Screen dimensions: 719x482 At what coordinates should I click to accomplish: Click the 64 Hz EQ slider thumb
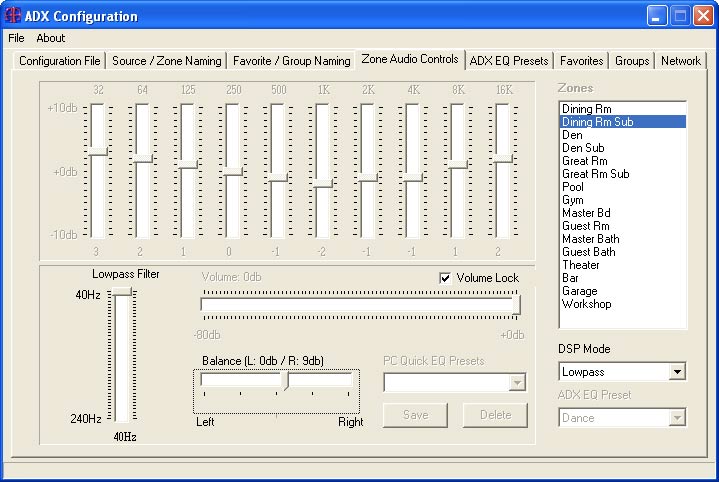(x=143, y=158)
